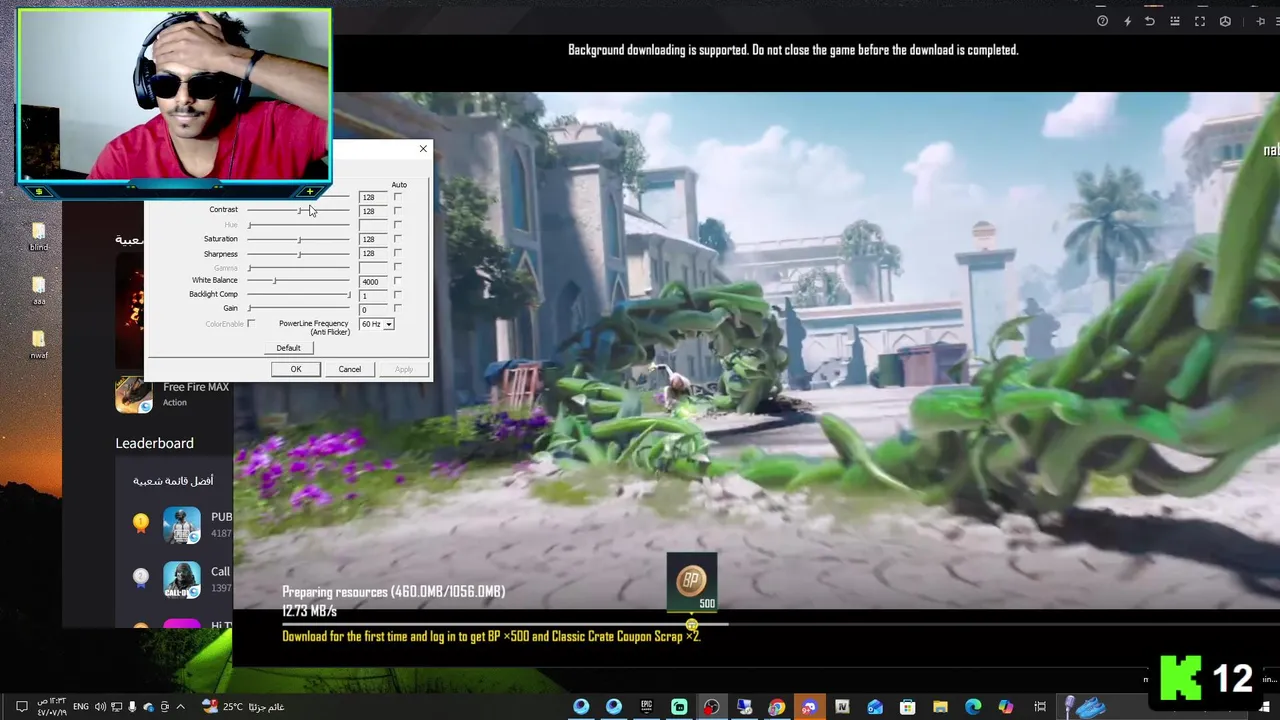Click the undo/back arrow icon in top toolbar
The image size is (1280, 720).
(x=1150, y=21)
